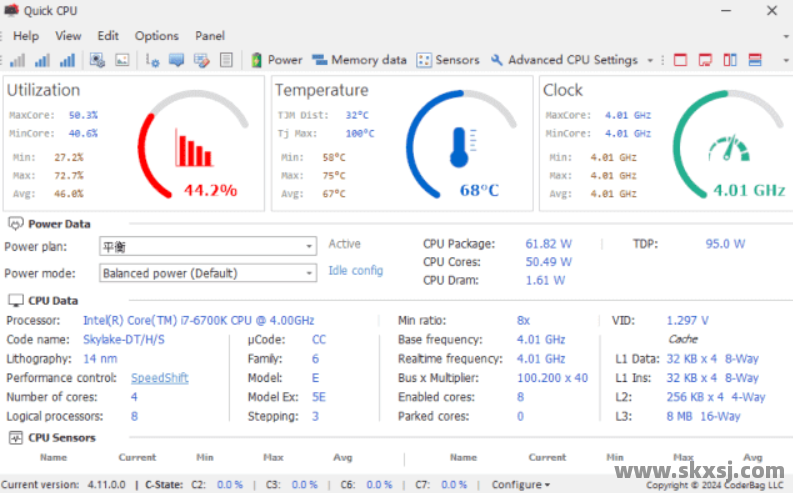
Task: Click the Idle config link
Action: click(355, 271)
